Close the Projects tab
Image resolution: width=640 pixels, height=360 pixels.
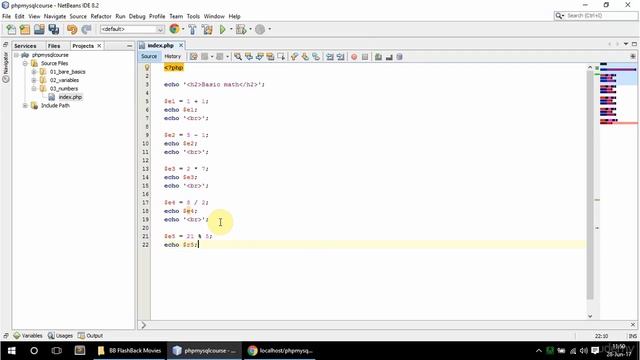pos(99,46)
